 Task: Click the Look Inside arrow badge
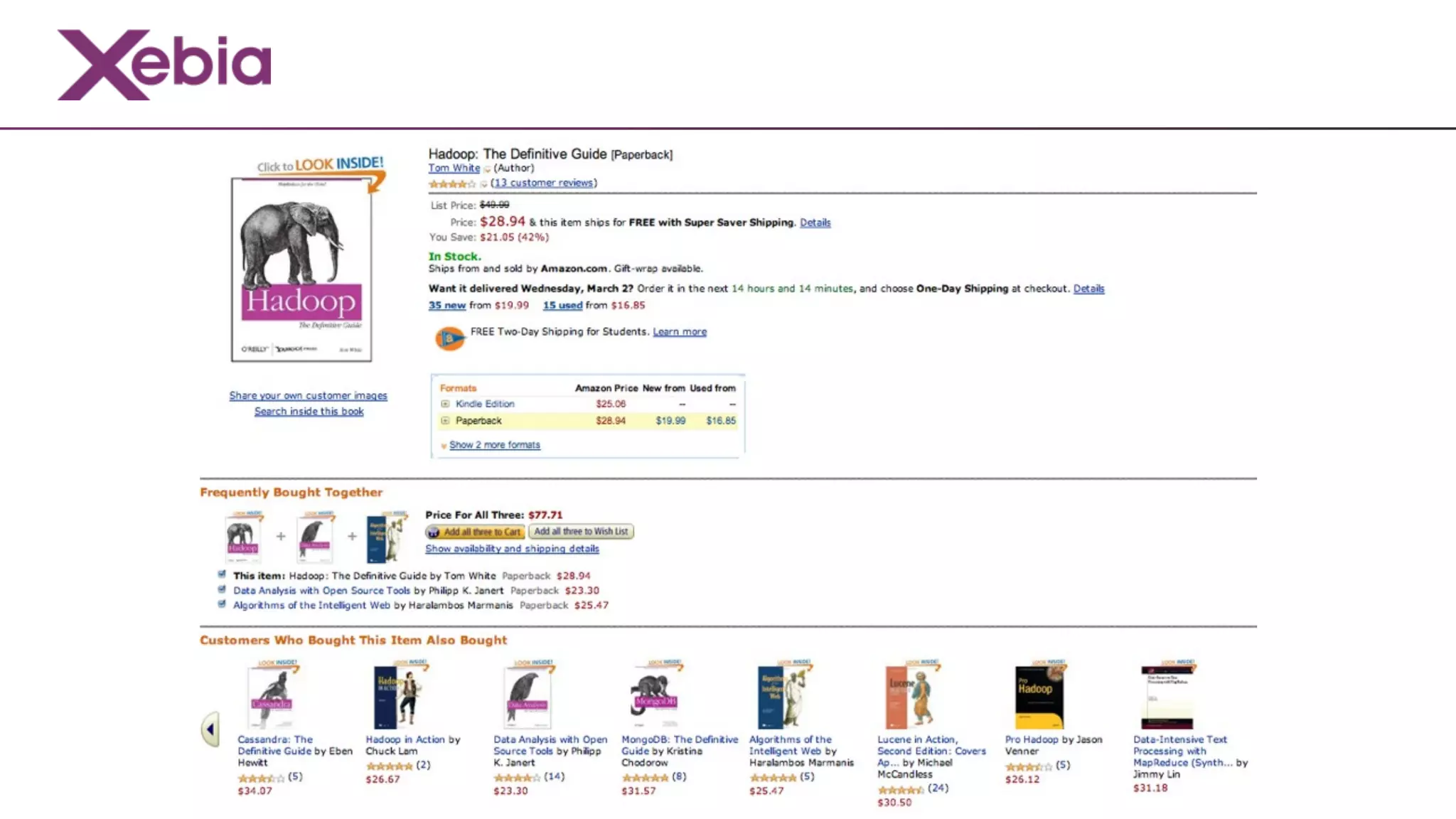click(x=321, y=166)
